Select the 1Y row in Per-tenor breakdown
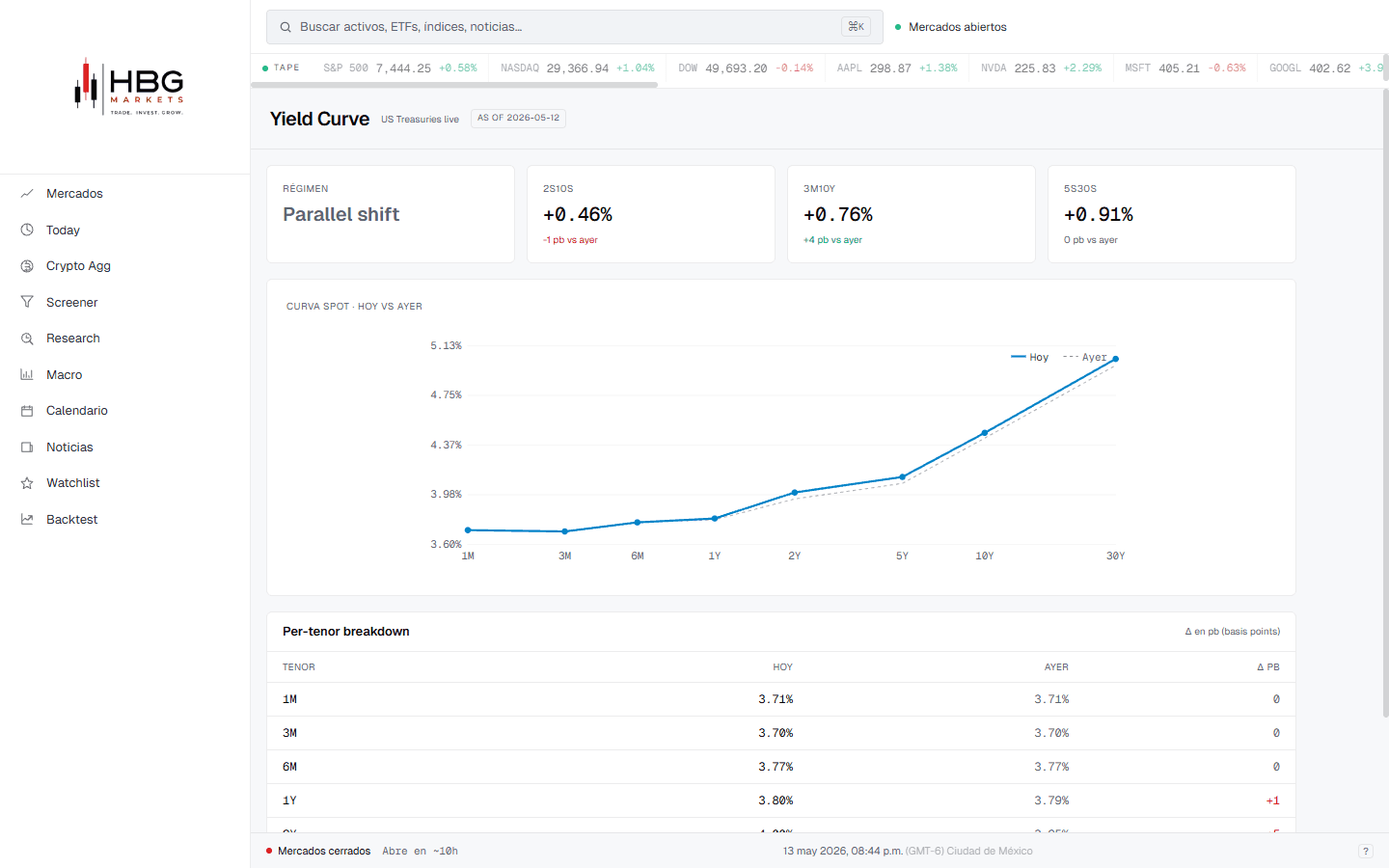Viewport: 1389px width, 868px height. 781,800
